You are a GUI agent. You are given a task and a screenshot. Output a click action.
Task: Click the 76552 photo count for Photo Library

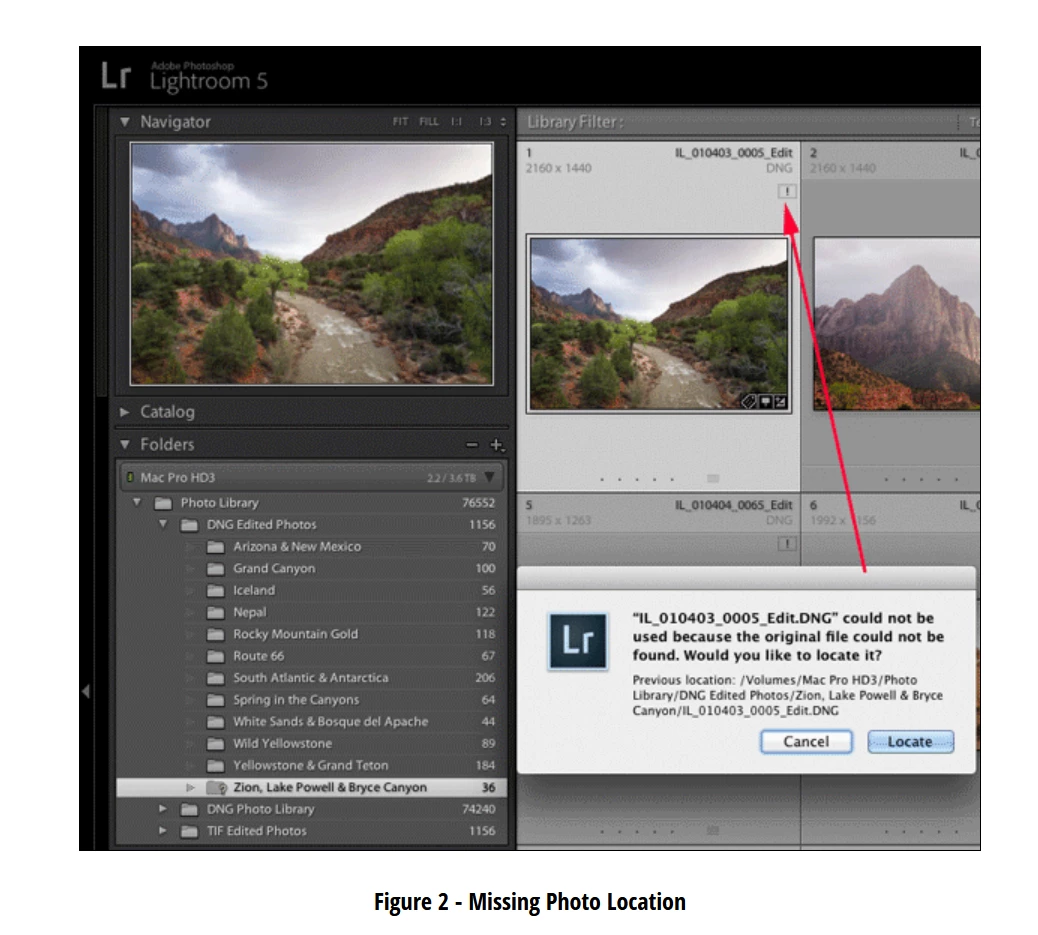tap(479, 503)
